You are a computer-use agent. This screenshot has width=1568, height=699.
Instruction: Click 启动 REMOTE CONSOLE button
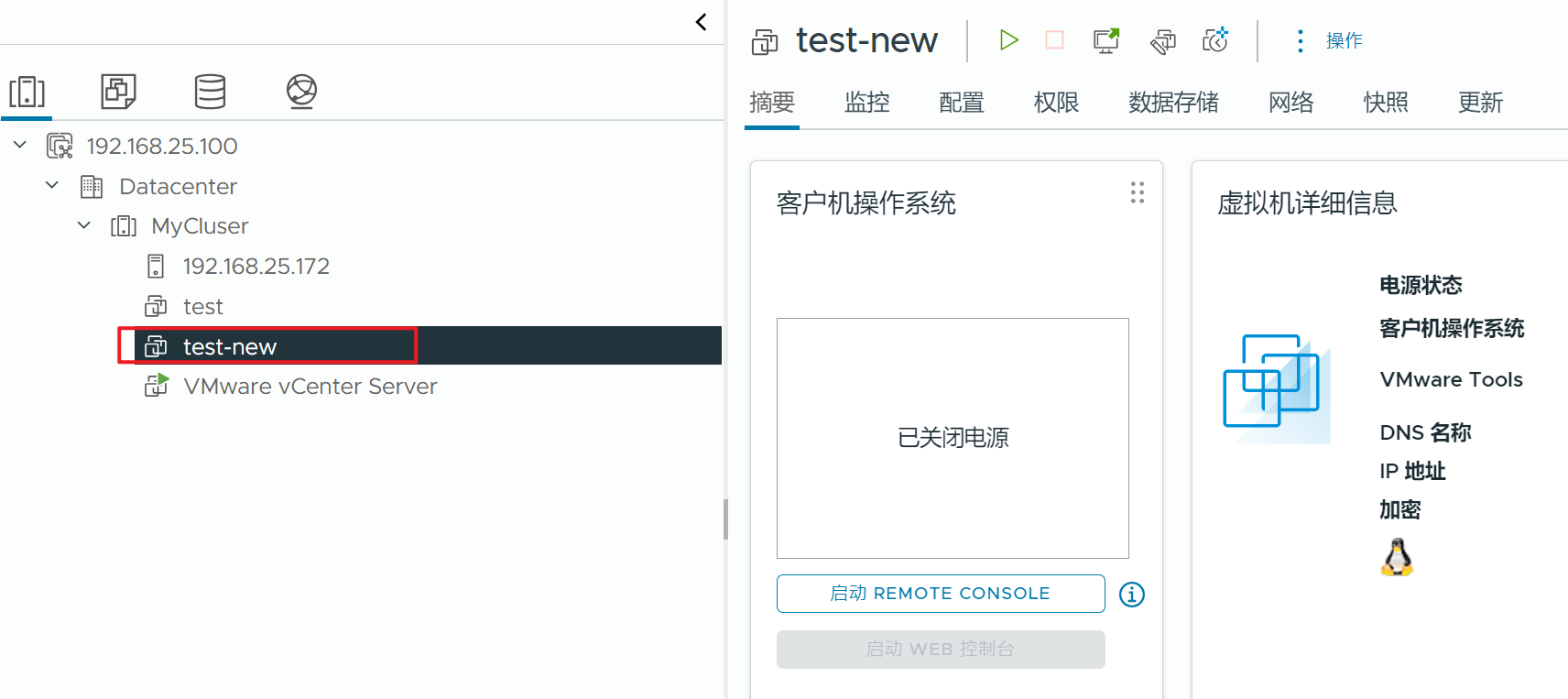tap(941, 594)
